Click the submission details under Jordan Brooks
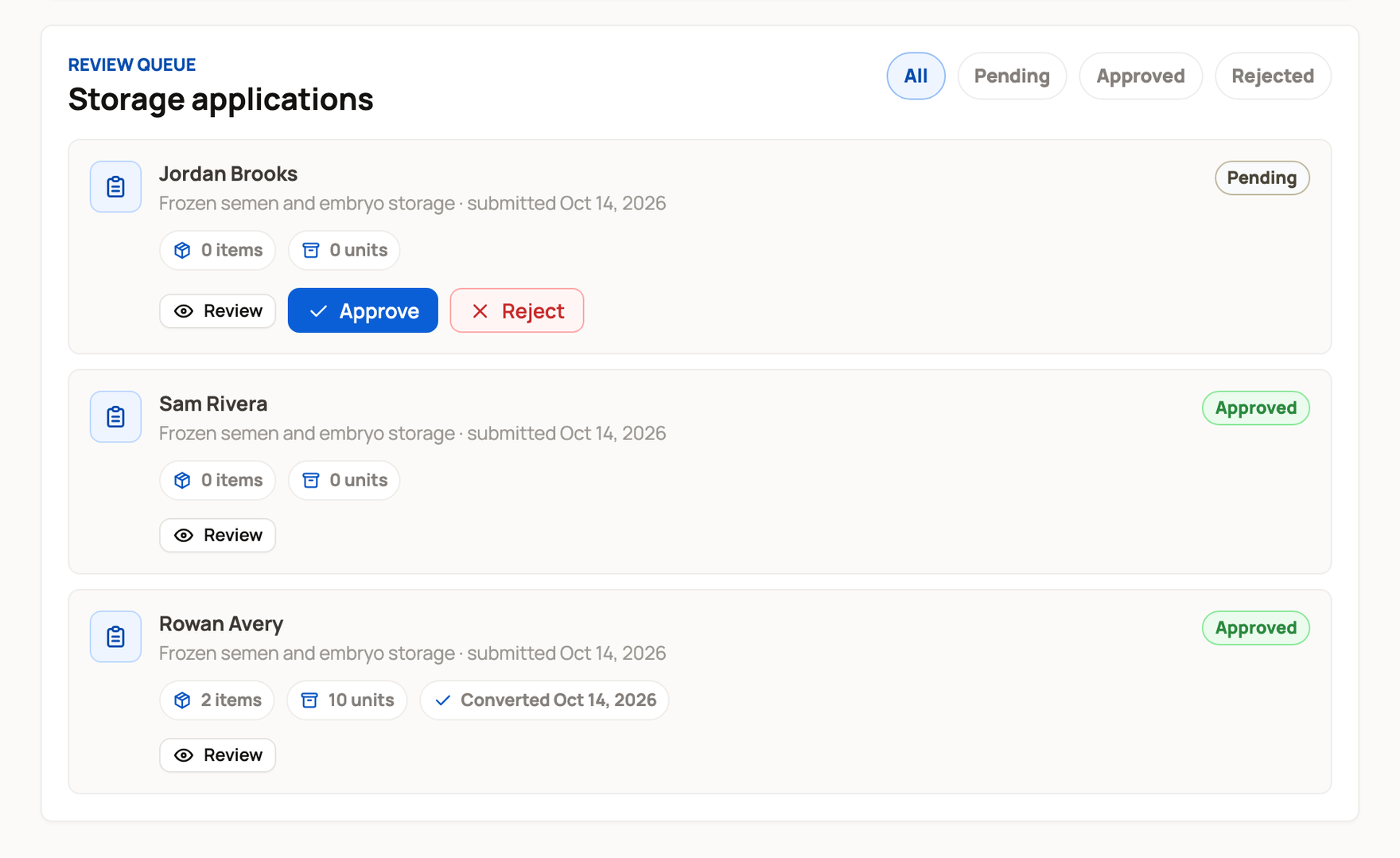Image resolution: width=1400 pixels, height=858 pixels. coord(412,203)
